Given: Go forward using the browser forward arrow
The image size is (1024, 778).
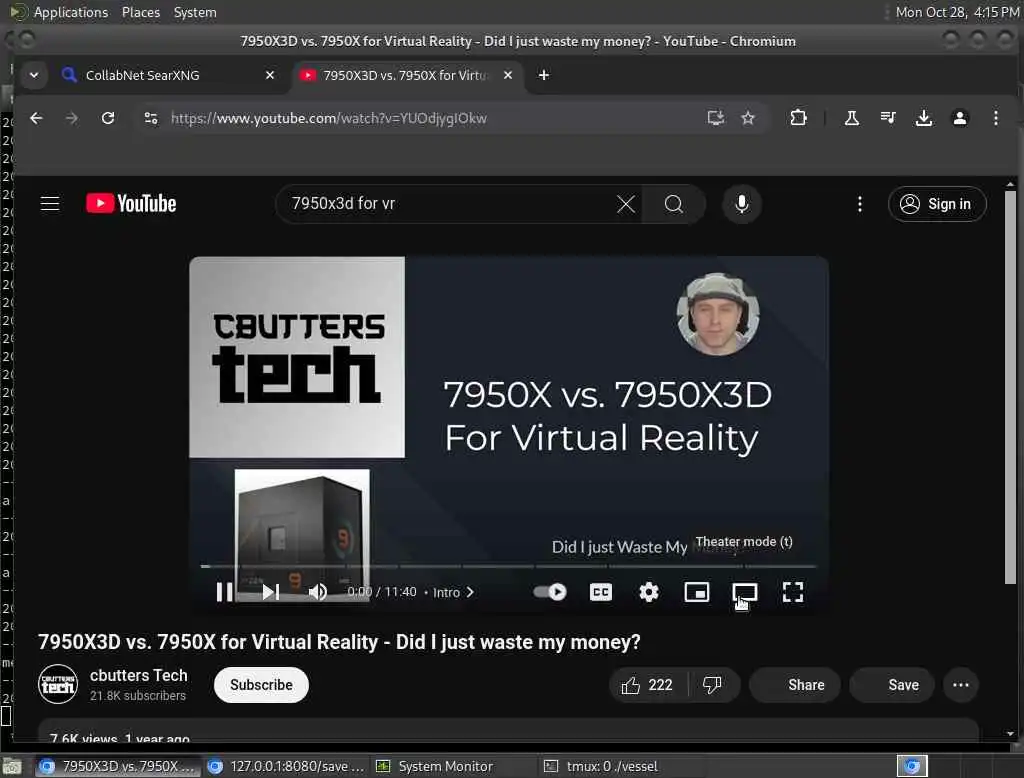Looking at the screenshot, I should click(x=72, y=118).
